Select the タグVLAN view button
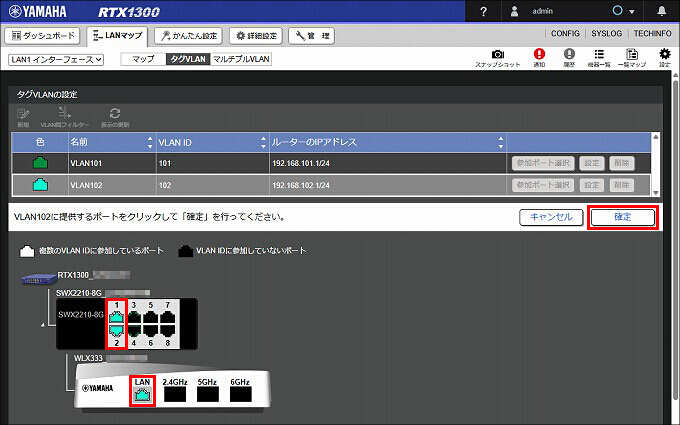The width and height of the screenshot is (680, 425). (188, 59)
